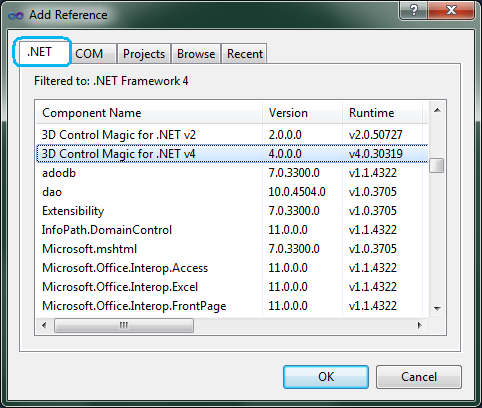The image size is (482, 408).
Task: Sort by Version column header
Action: point(302,113)
